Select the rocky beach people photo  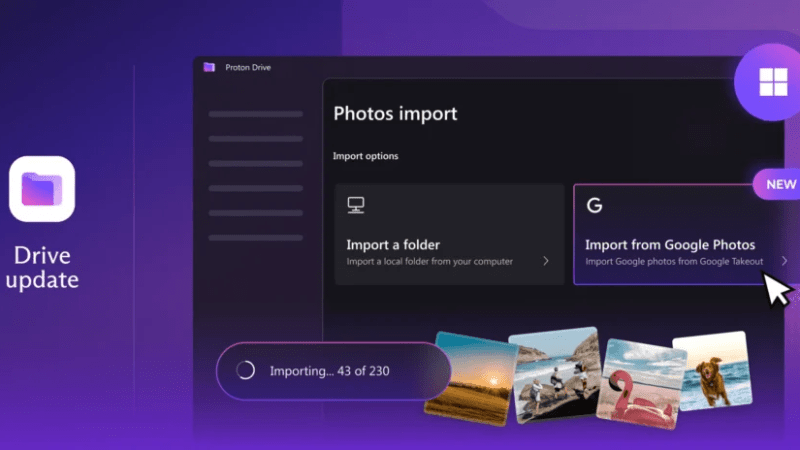pos(557,375)
